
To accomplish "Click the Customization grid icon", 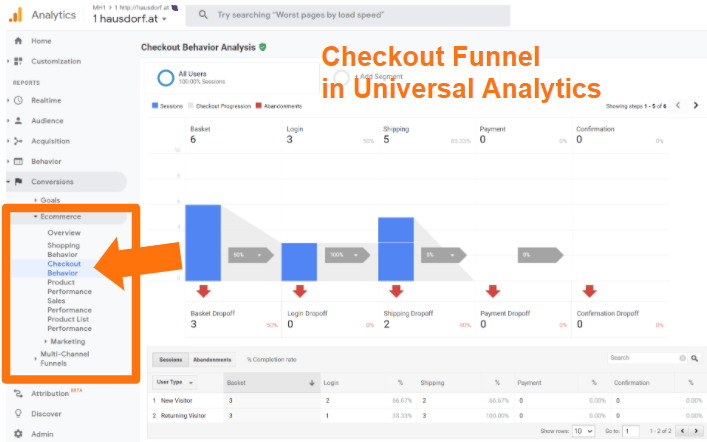I will click(18, 61).
